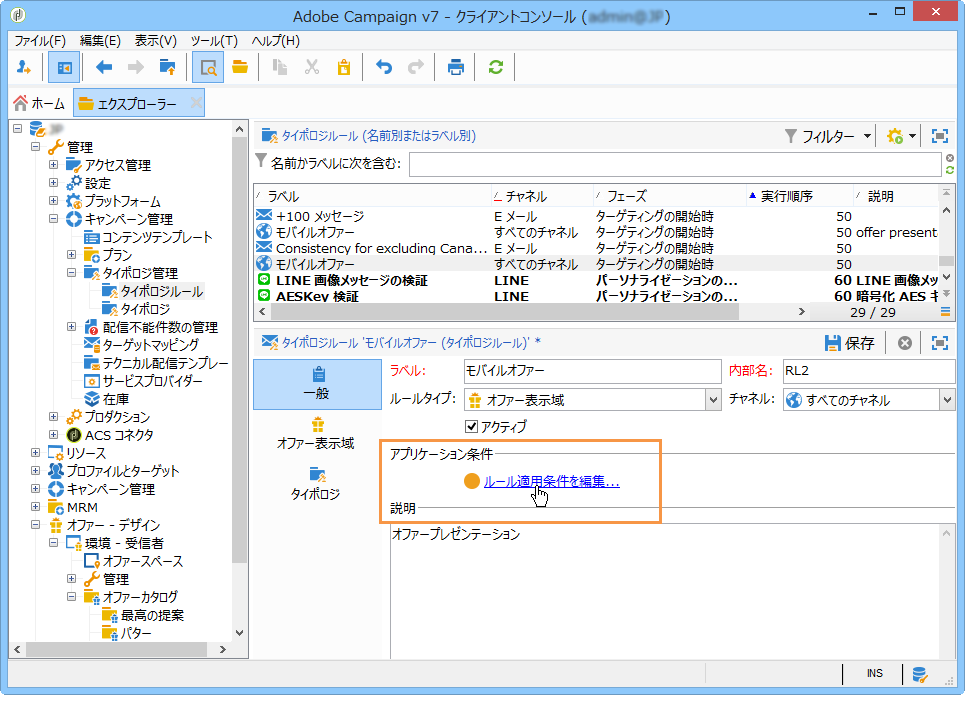Click the search folder toolbar icon
Image resolution: width=980 pixels, height=709 pixels.
pyautogui.click(x=208, y=68)
